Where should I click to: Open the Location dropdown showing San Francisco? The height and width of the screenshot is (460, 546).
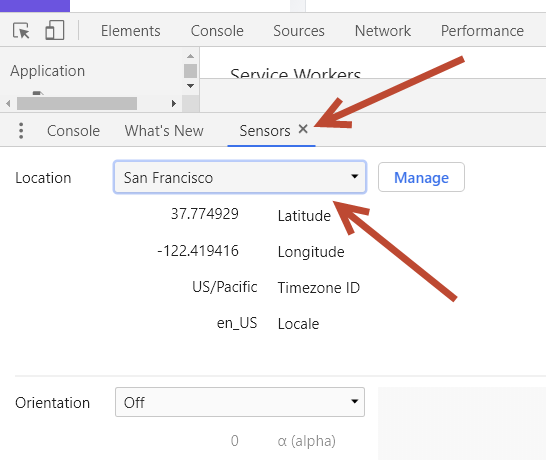[240, 177]
